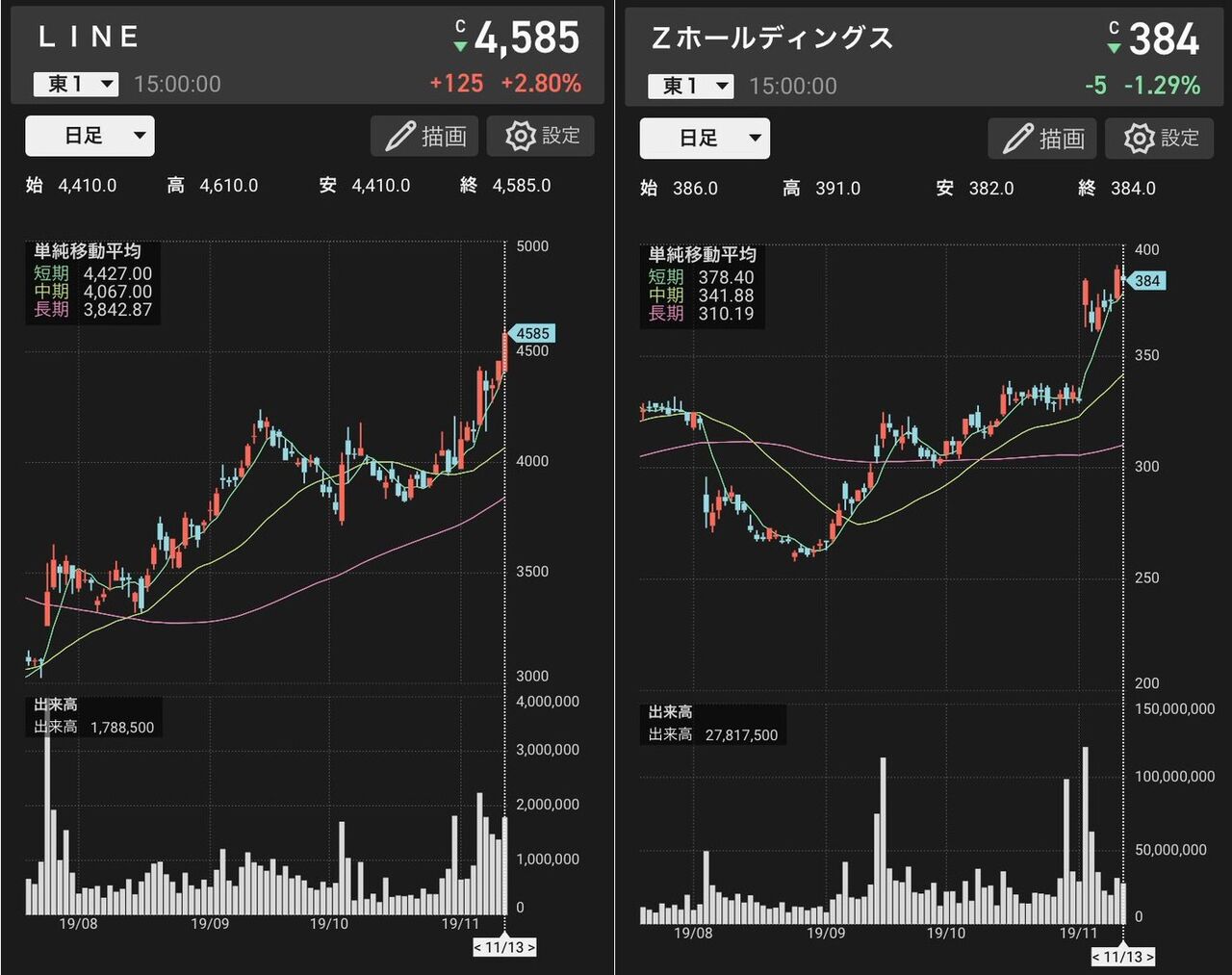Click the 中期 341.88 moving average value
Screen dimensions: 1232x975
(702, 295)
